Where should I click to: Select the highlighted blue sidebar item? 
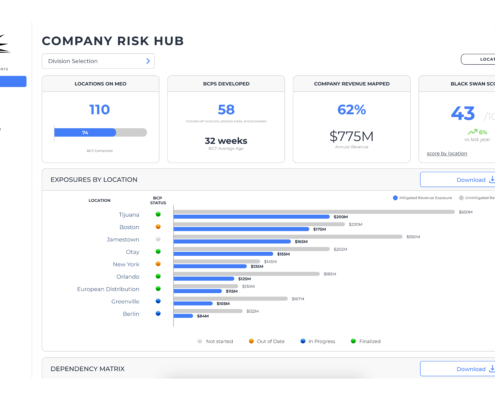(13, 82)
